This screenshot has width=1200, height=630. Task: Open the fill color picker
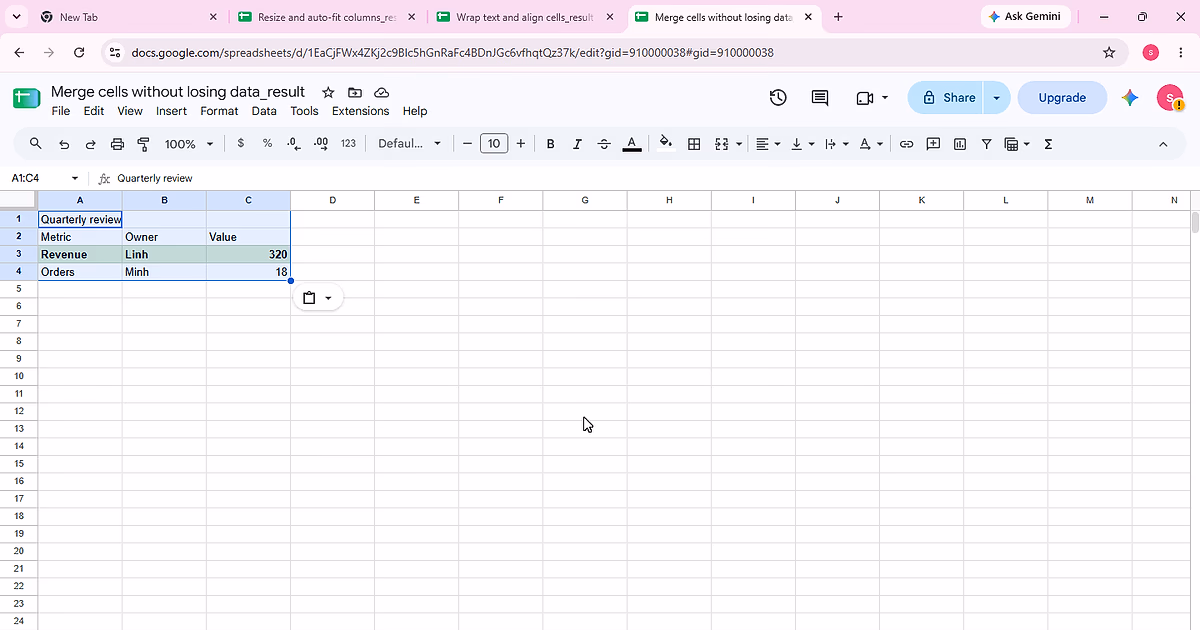[x=667, y=144]
